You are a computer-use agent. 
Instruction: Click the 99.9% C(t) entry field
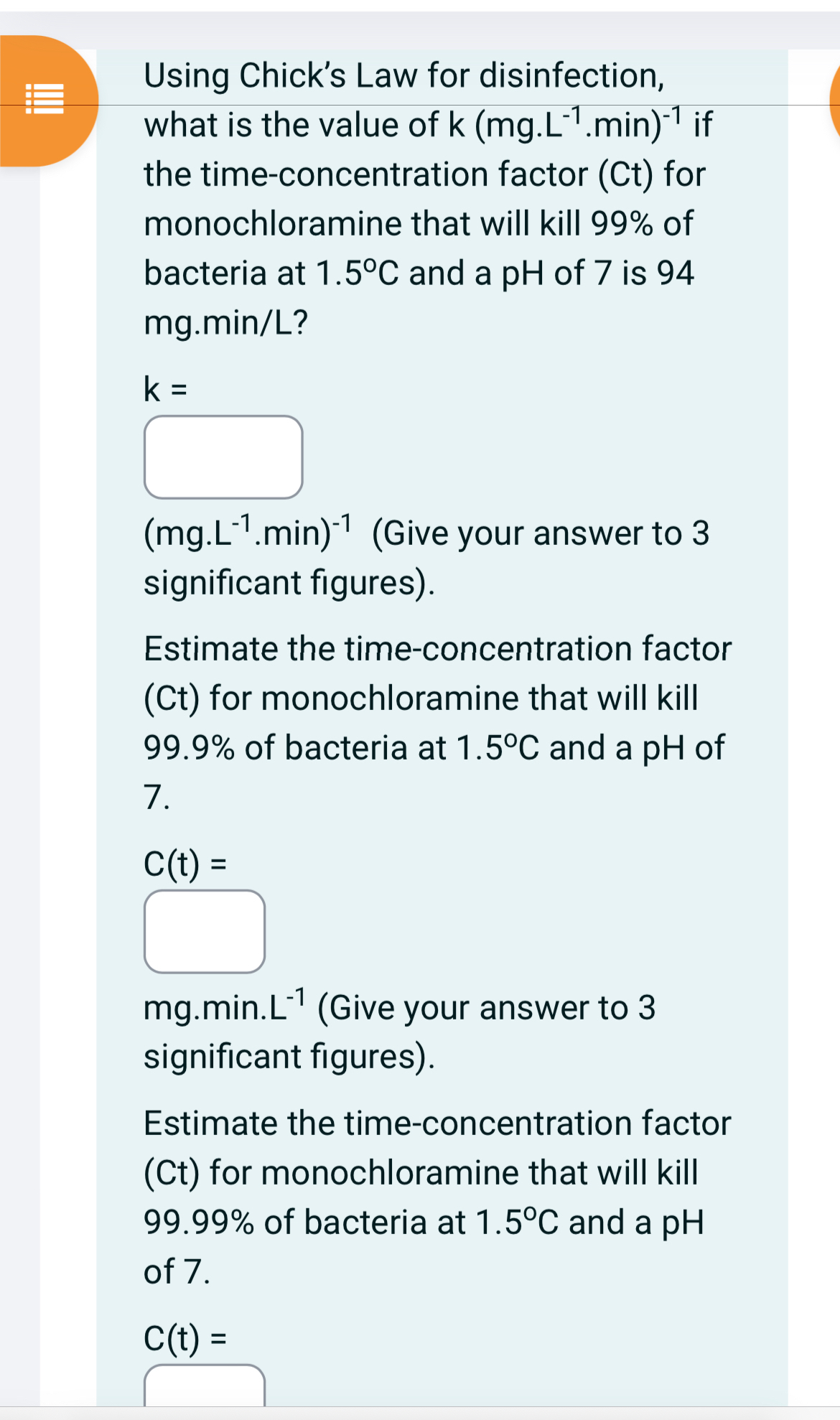[205, 931]
